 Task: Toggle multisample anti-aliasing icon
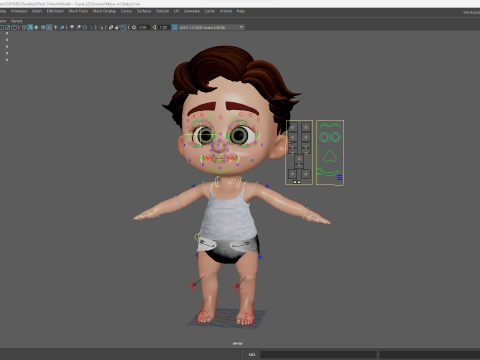coord(85,27)
